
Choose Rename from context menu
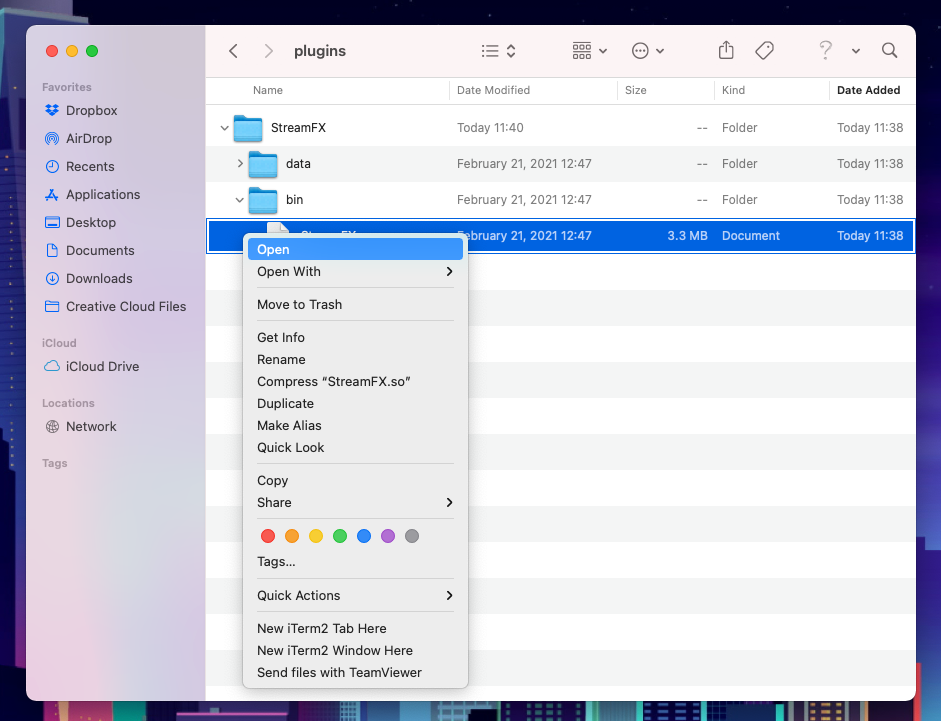(355, 360)
